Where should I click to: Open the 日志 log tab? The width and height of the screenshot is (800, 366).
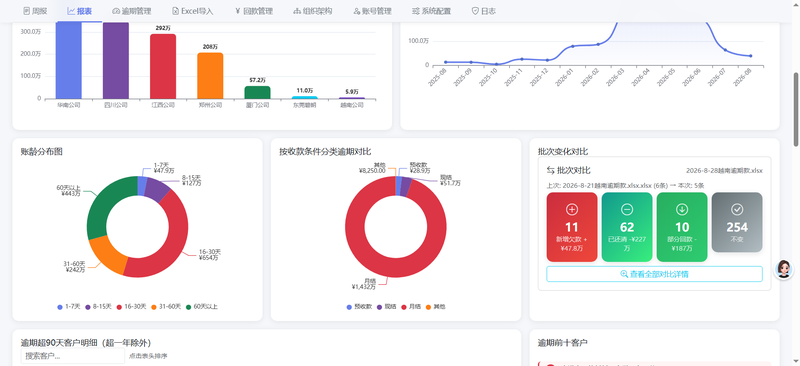pos(483,11)
